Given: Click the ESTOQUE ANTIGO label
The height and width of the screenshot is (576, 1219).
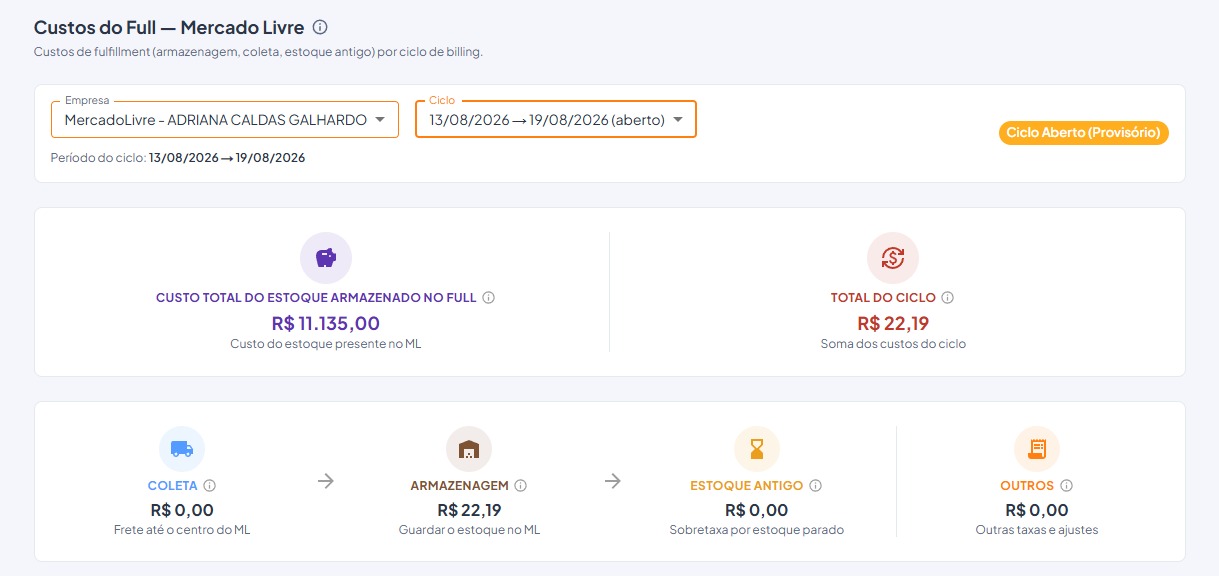Looking at the screenshot, I should (747, 486).
